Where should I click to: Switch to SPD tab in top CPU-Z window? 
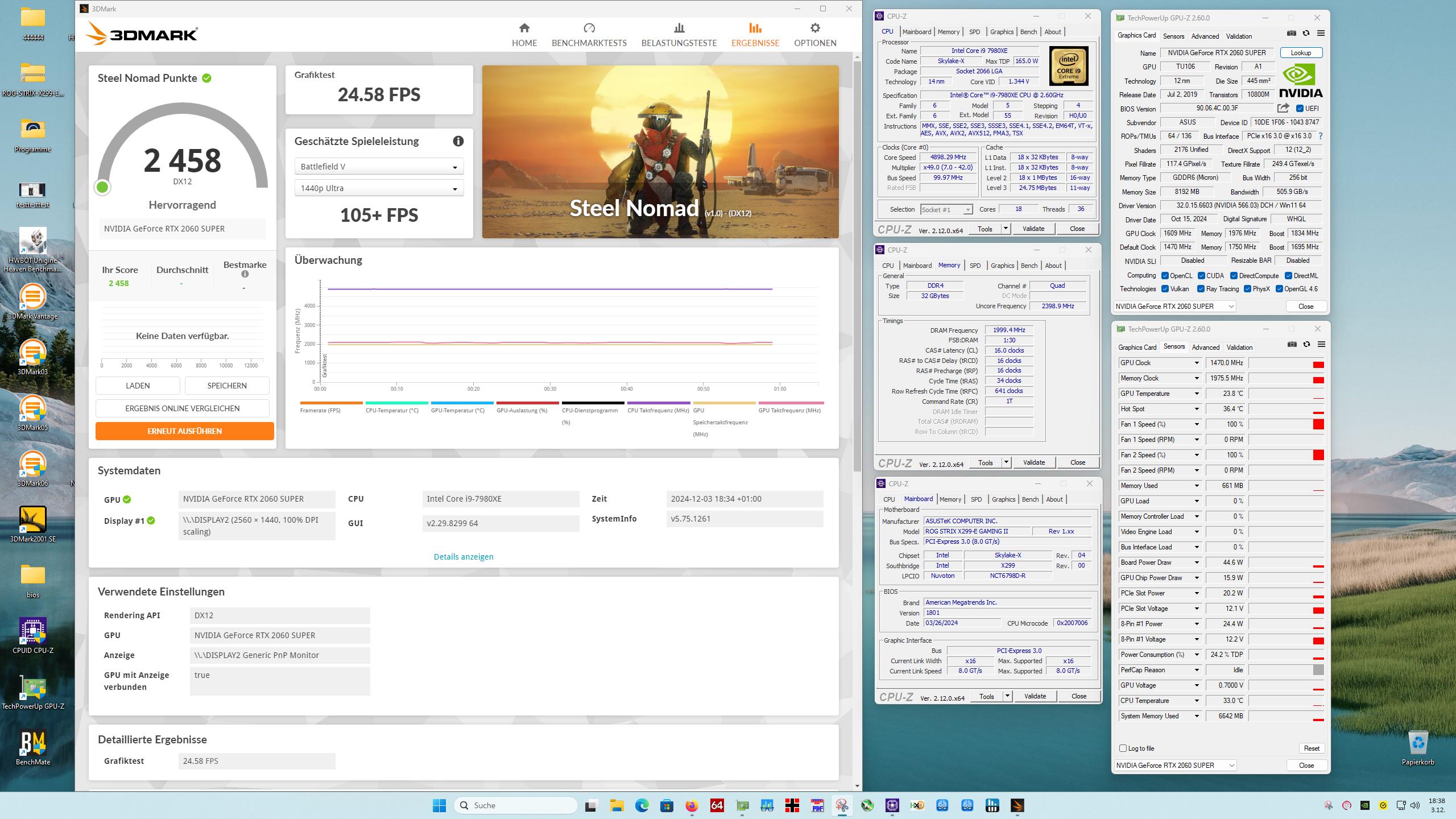(x=974, y=32)
